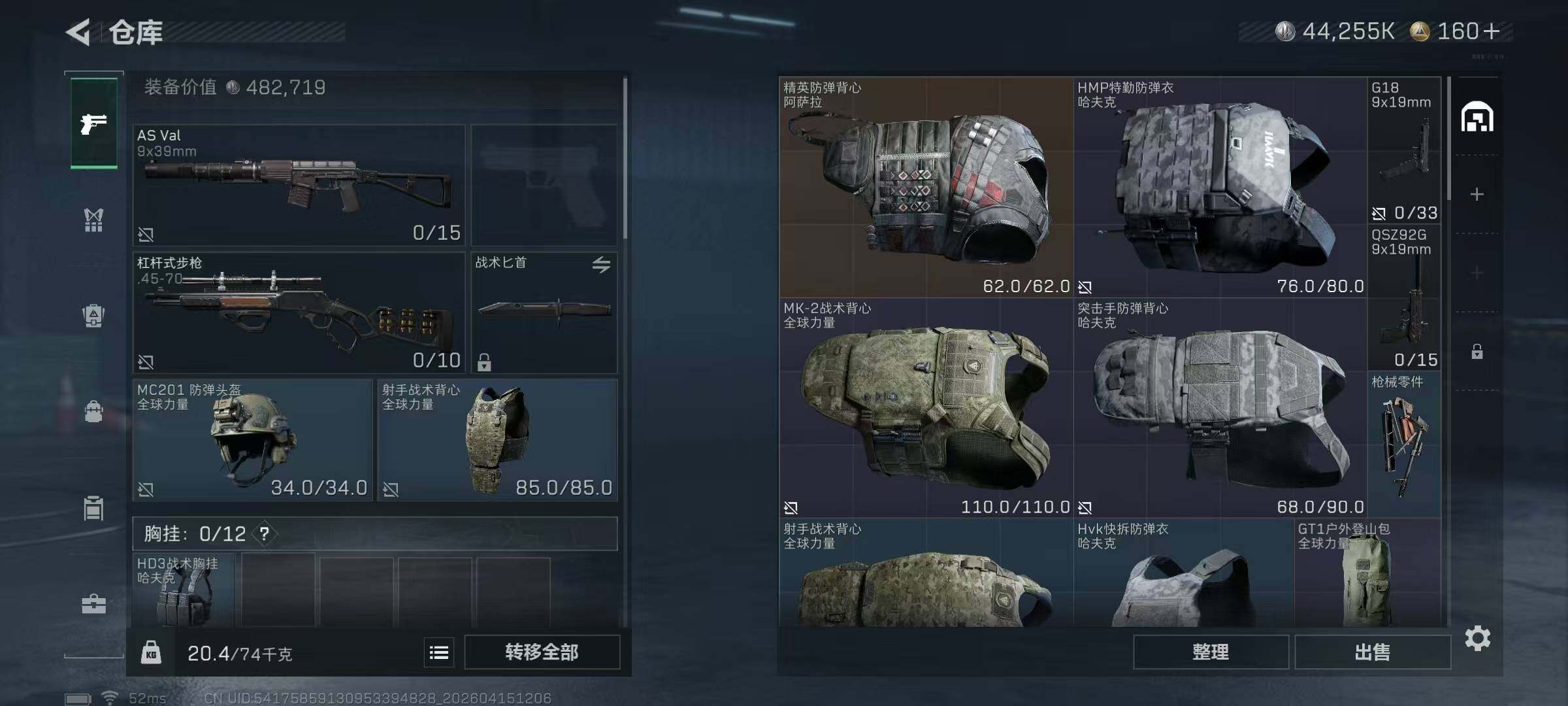Image resolution: width=1568 pixels, height=706 pixels.
Task: Add a new stash page with plus
Action: click(x=1477, y=194)
